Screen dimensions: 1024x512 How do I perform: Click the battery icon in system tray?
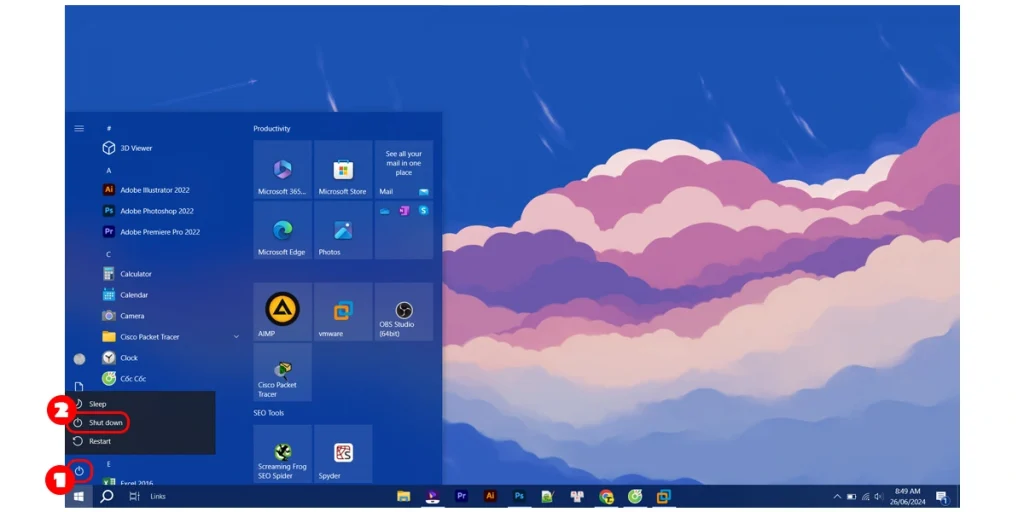click(x=852, y=496)
